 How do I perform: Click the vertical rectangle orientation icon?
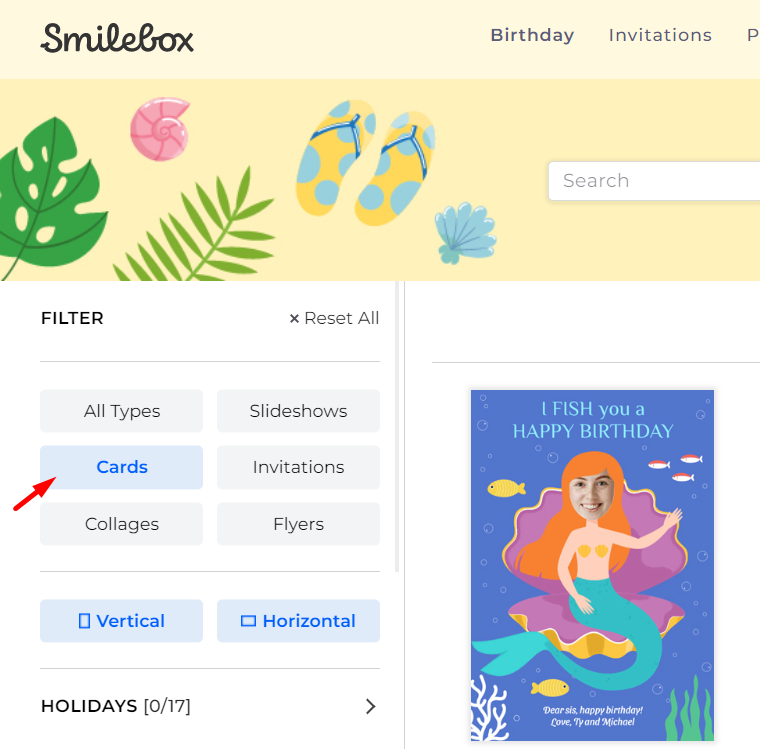[x=84, y=621]
